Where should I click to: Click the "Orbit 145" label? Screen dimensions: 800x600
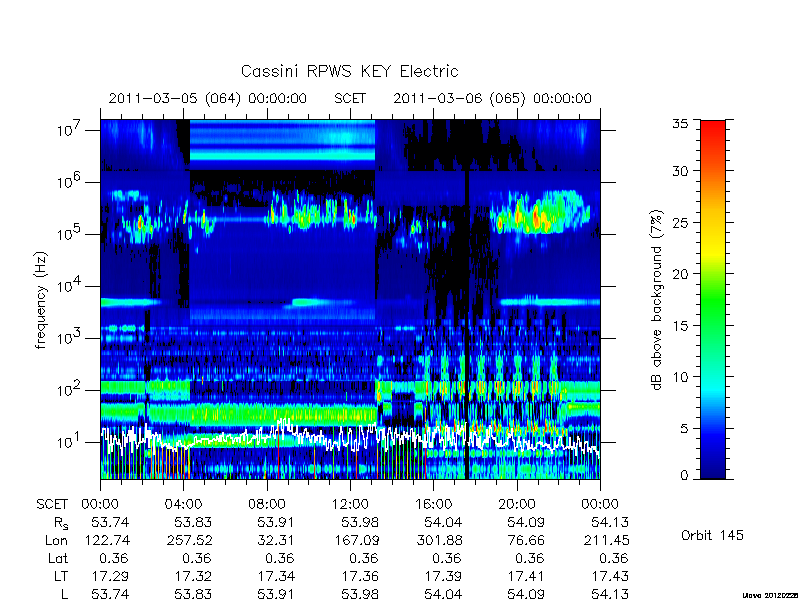click(x=712, y=536)
